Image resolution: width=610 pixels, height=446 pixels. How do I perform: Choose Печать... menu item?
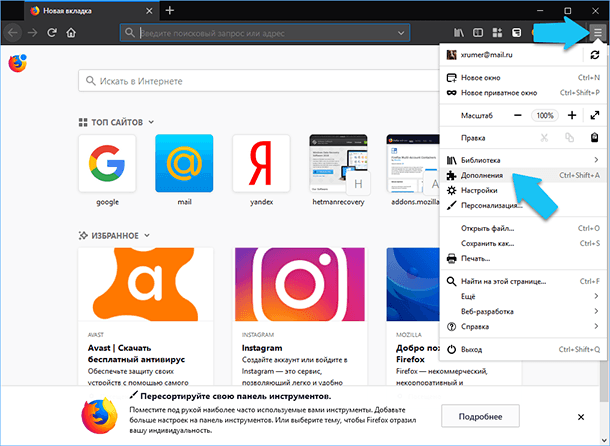523,258
